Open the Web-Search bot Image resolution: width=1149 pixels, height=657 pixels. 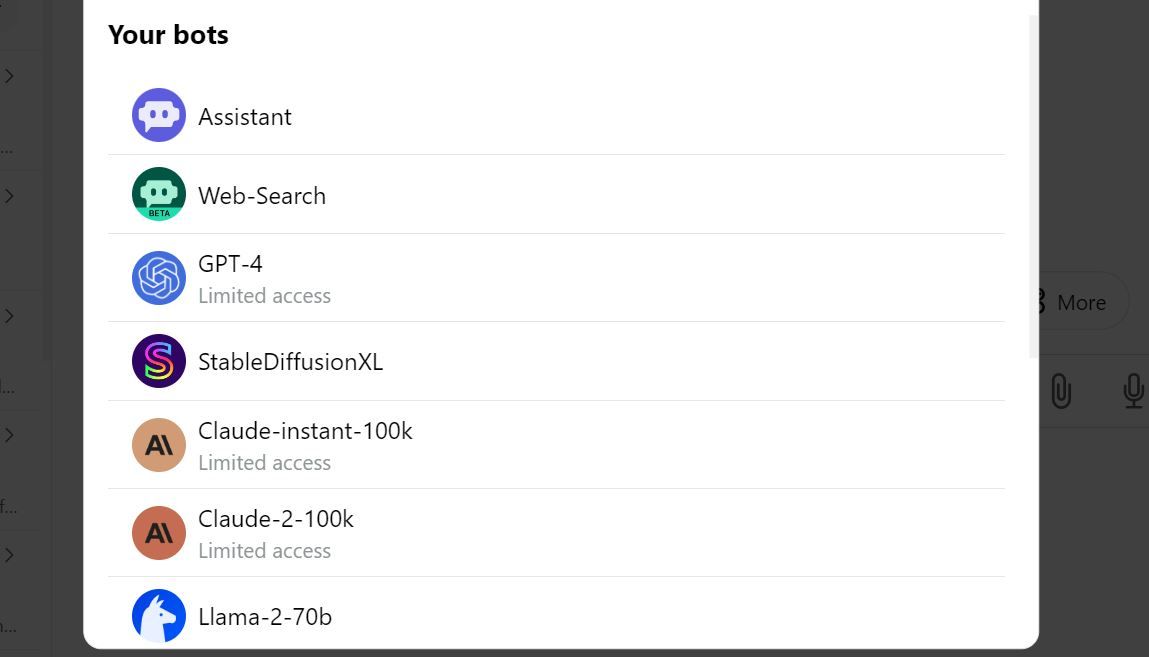(262, 195)
